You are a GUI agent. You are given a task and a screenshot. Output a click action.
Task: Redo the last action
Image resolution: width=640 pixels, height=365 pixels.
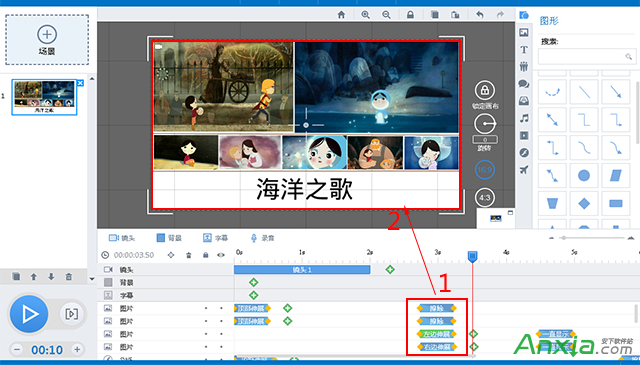[500, 15]
